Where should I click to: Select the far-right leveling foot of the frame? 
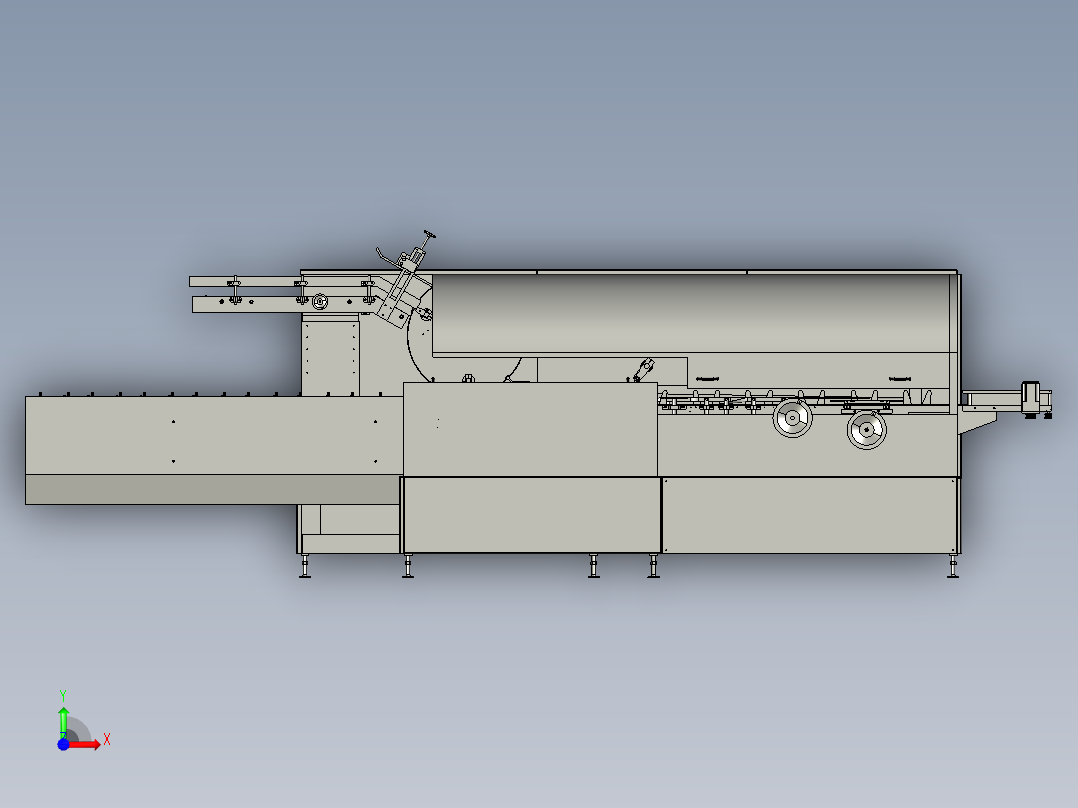click(x=953, y=566)
